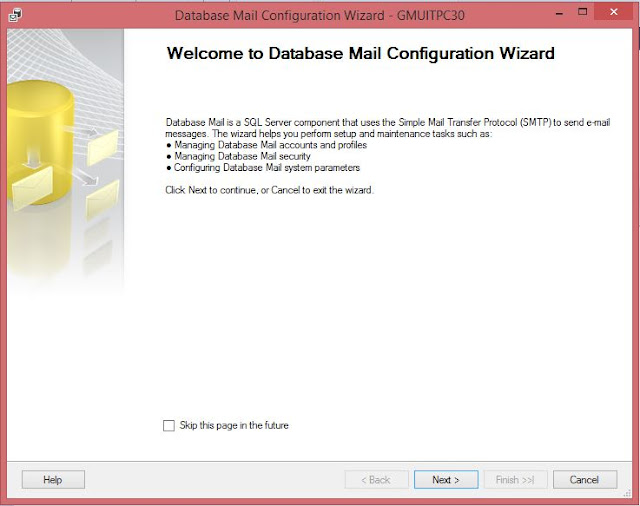Minimize the wizard window
Screen dimensions: 640x506
[x=560, y=13]
